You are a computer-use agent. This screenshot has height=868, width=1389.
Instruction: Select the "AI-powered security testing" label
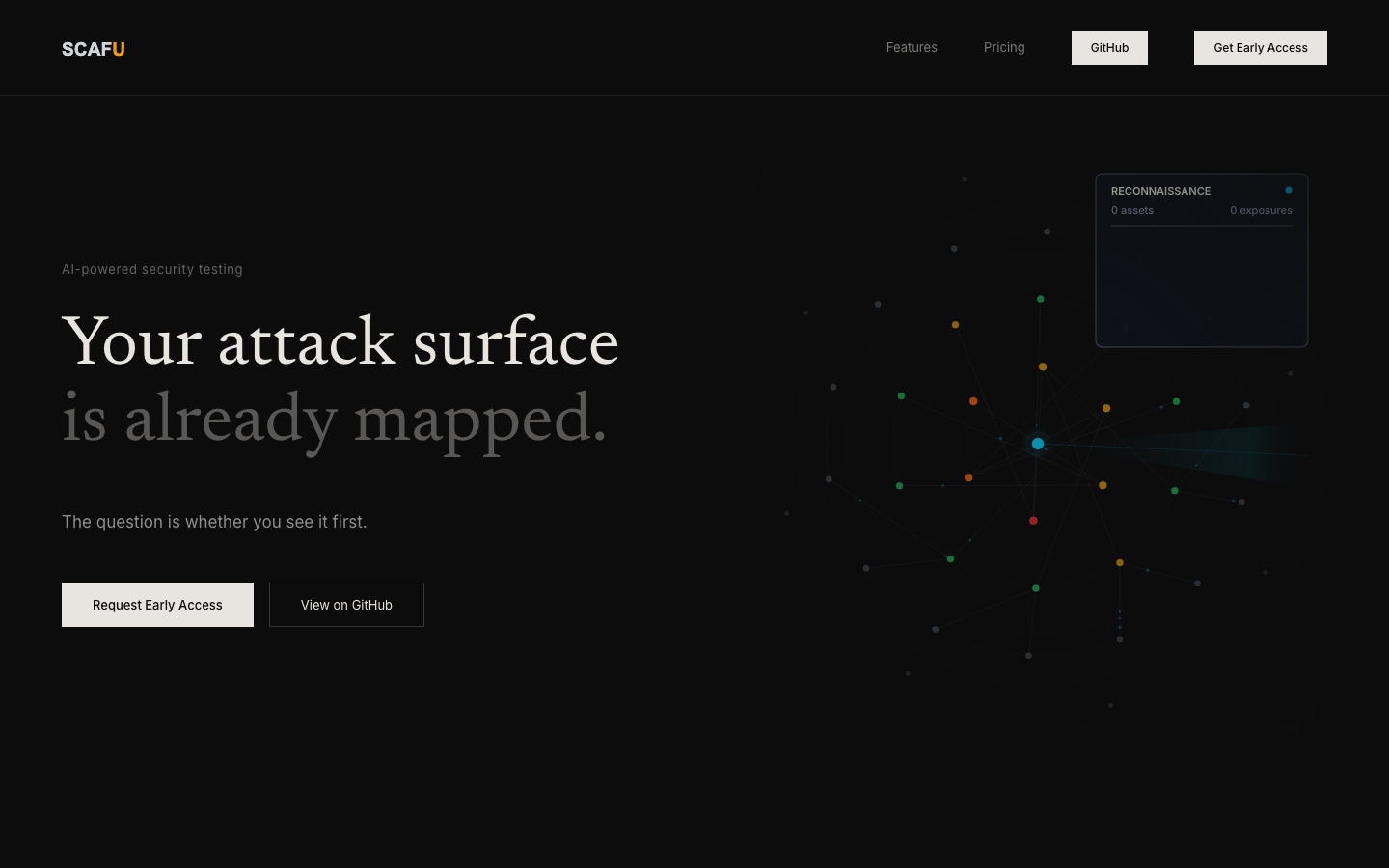click(x=152, y=269)
